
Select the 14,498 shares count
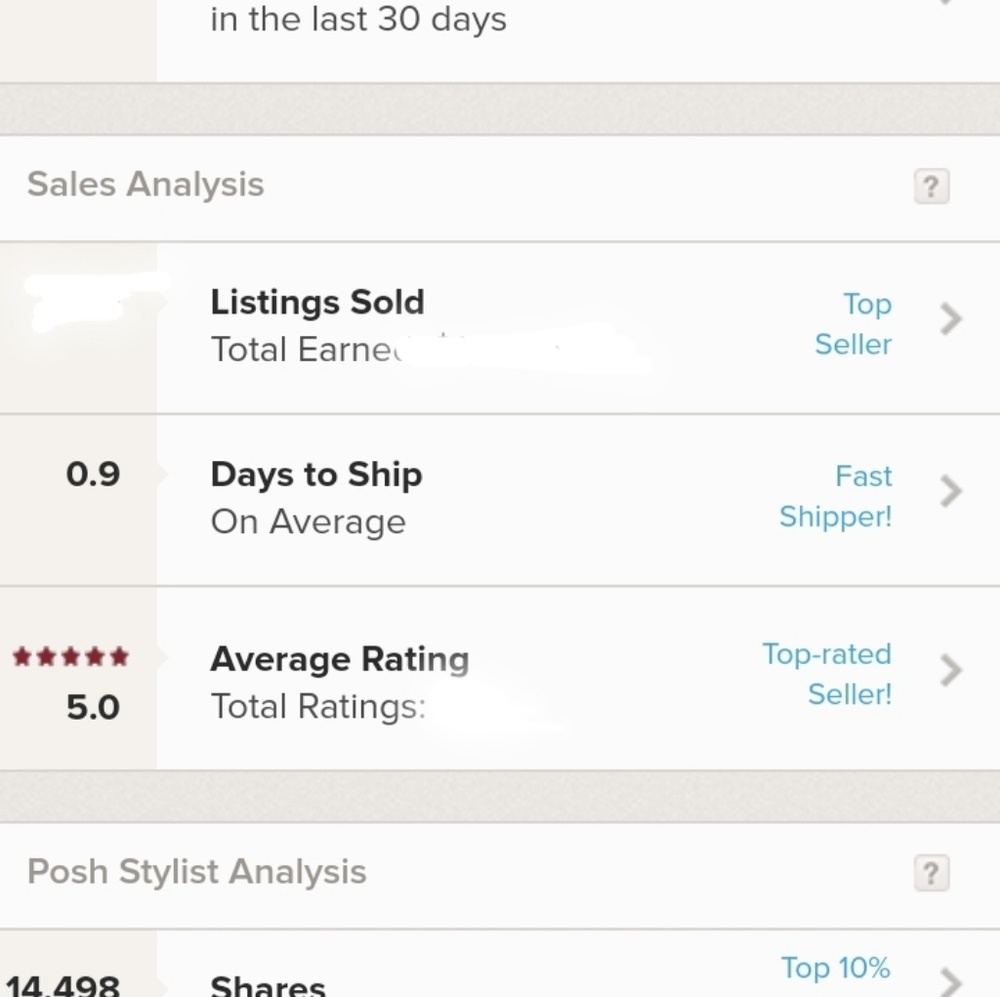[63, 986]
